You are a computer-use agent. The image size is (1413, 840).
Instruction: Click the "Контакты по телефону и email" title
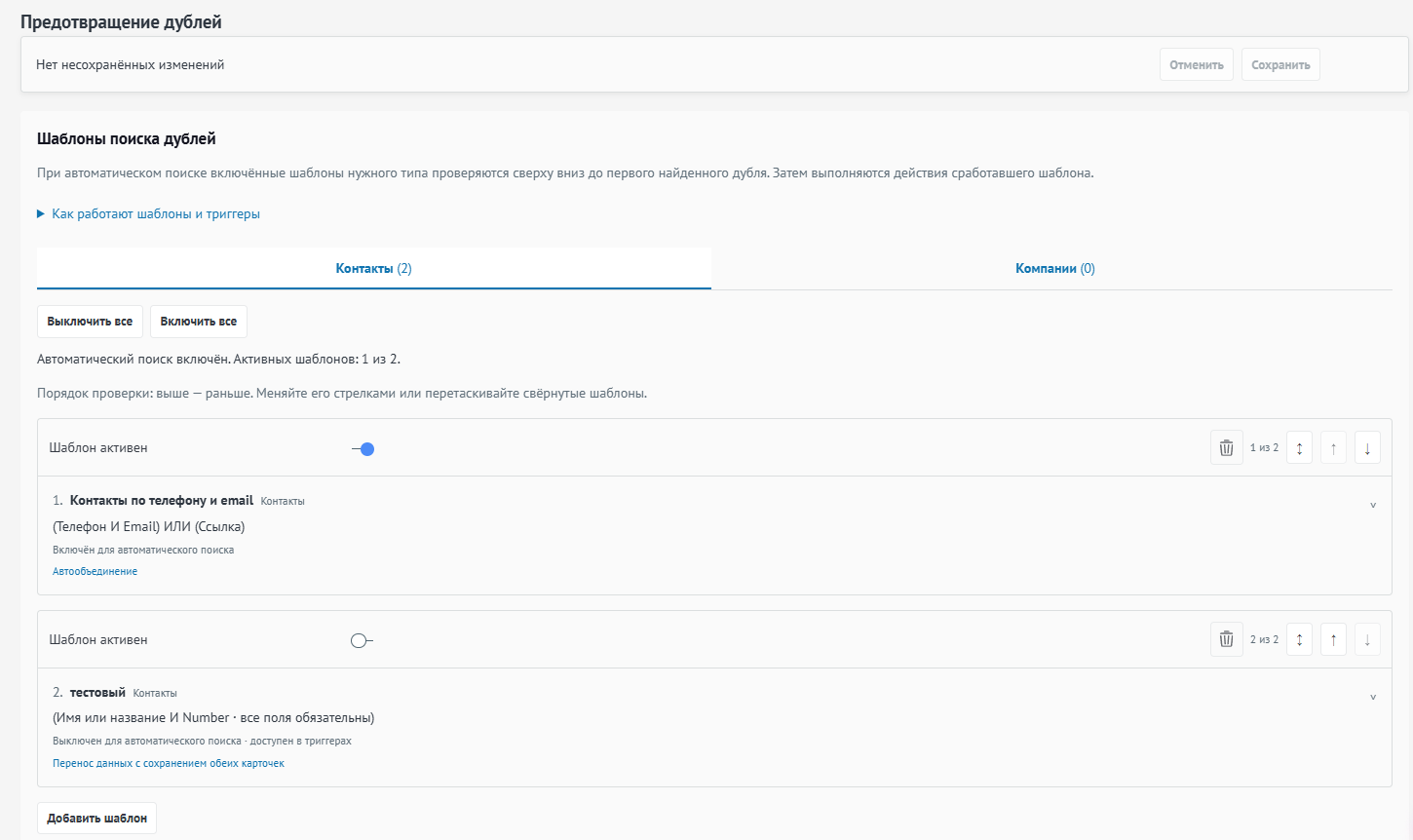[162, 501]
